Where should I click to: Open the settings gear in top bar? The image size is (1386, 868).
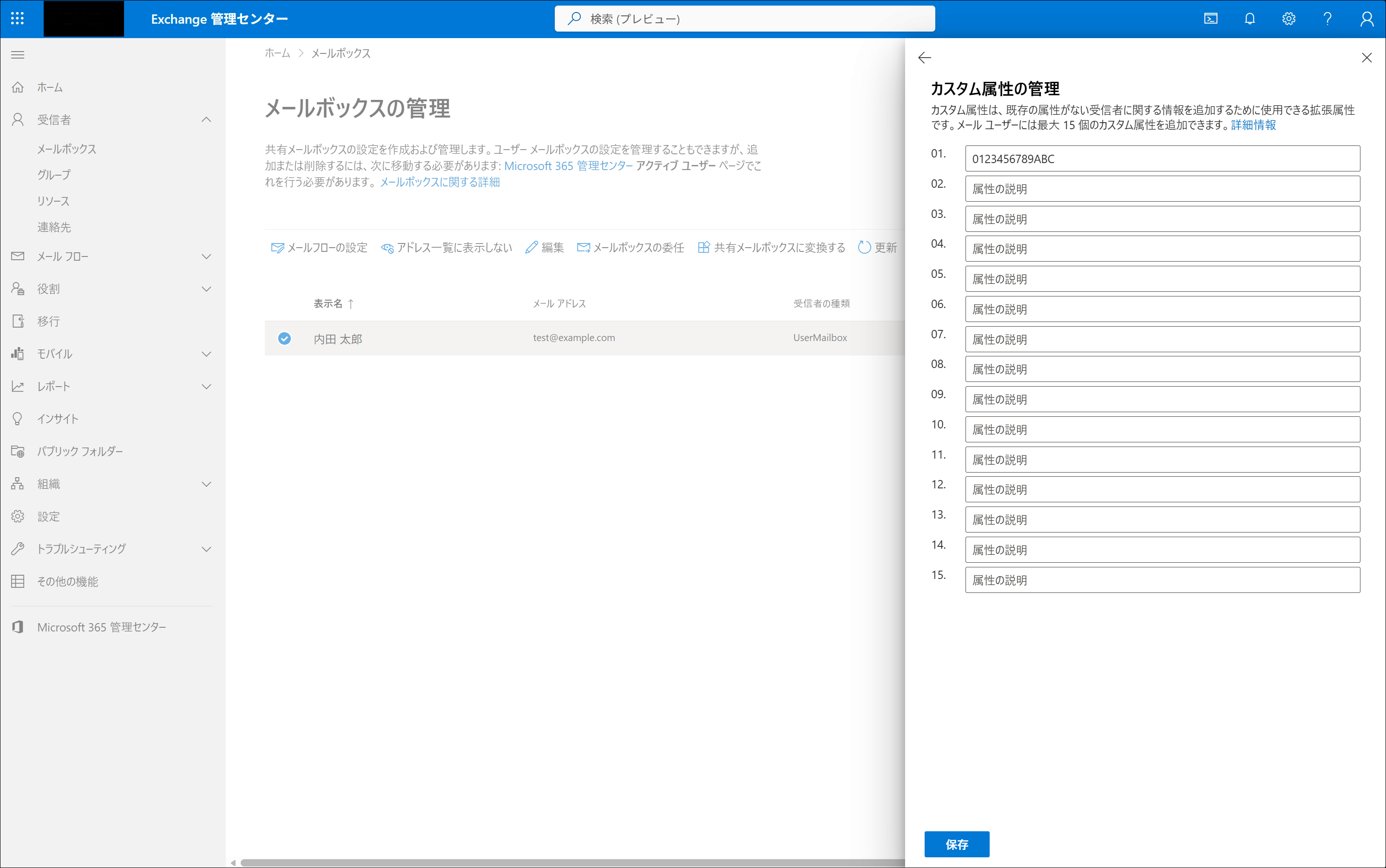point(1288,19)
